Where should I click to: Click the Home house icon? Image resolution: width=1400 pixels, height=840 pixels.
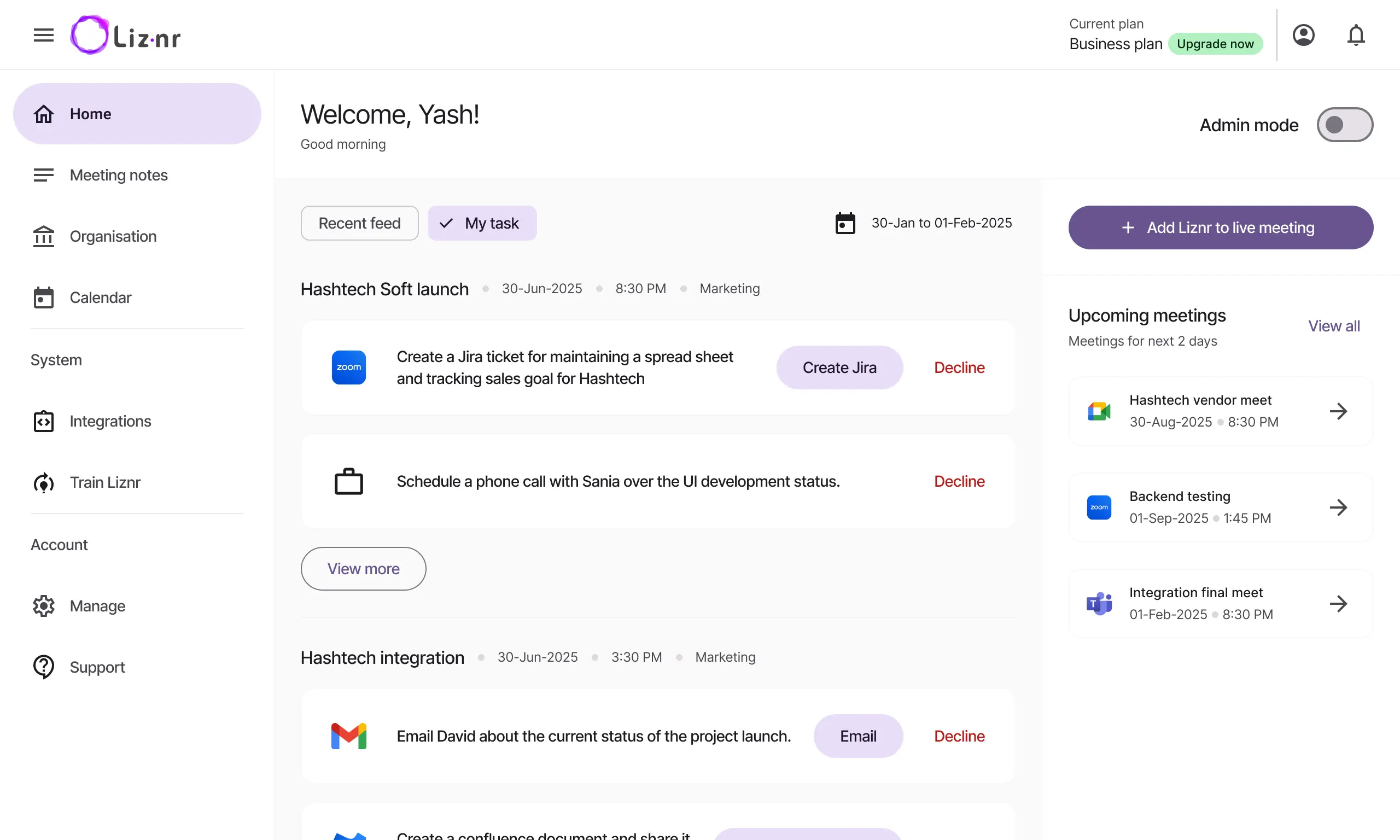tap(44, 114)
